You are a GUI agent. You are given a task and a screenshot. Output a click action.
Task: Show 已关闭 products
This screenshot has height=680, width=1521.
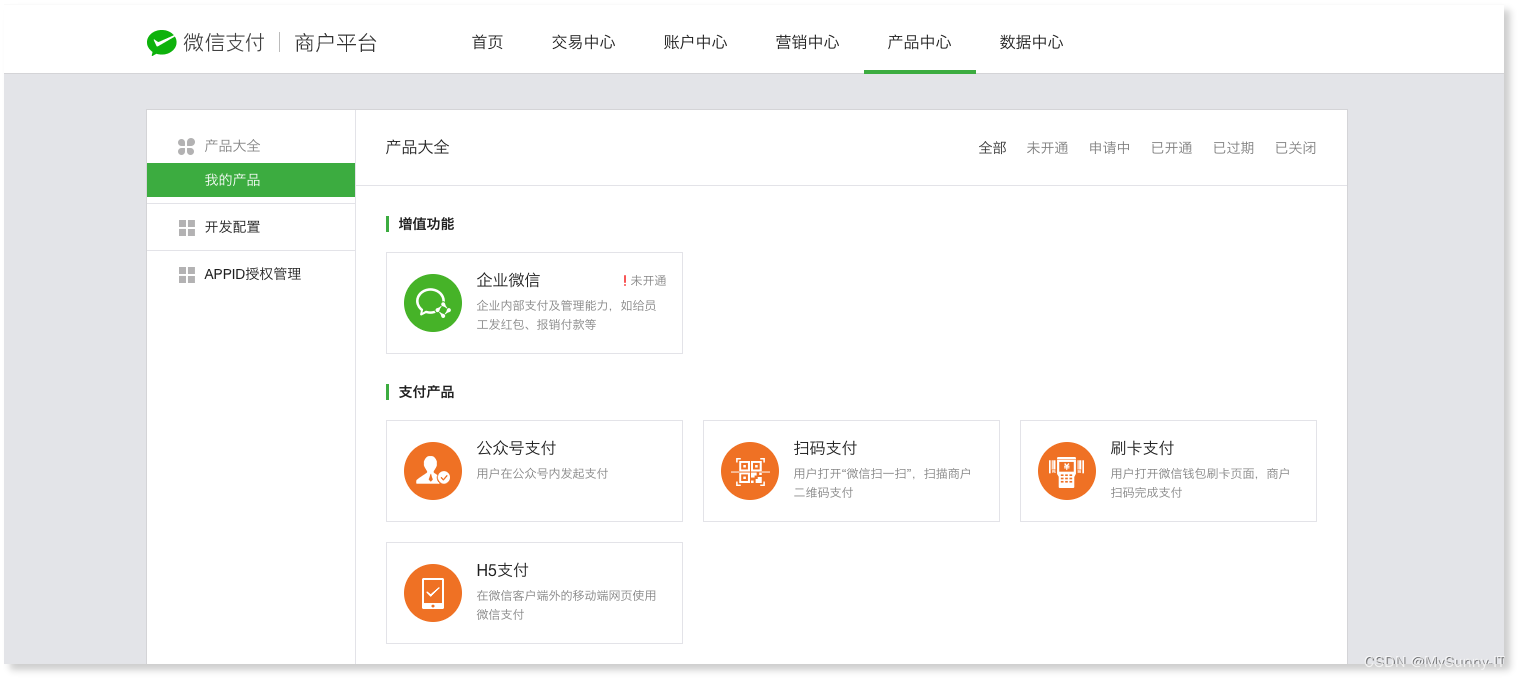(1296, 148)
